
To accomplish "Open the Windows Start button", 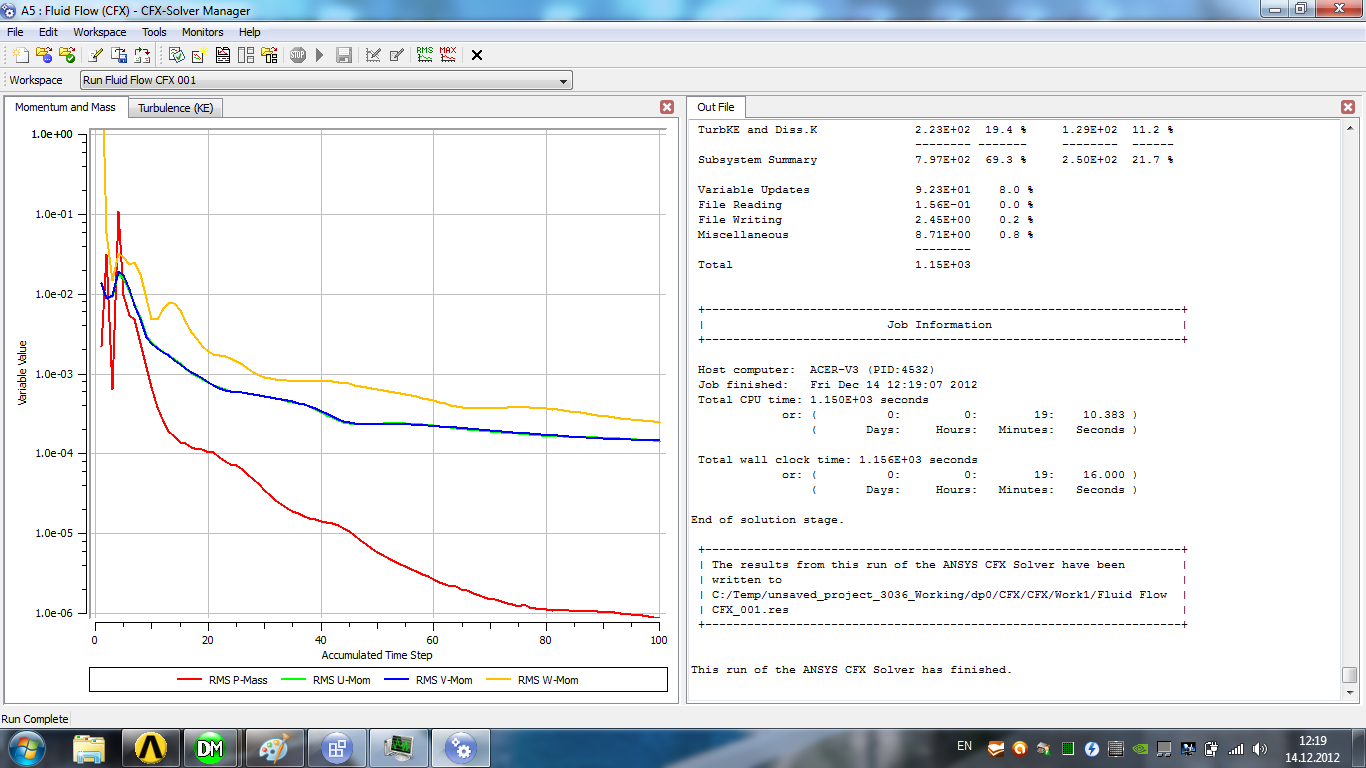I will pyautogui.click(x=26, y=747).
